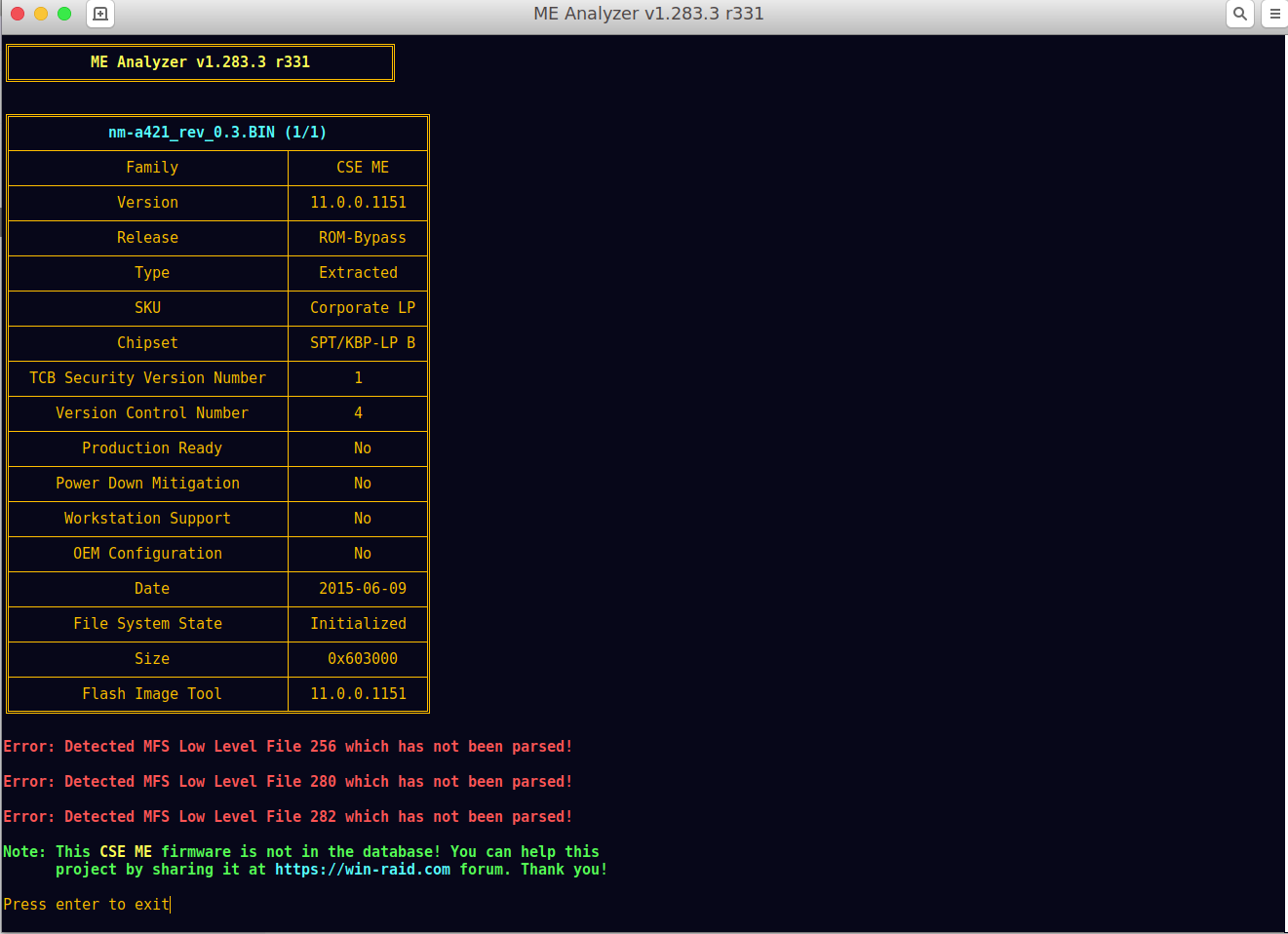Select the 'CSE ME' value in the Family row
1288x934 pixels.
363,168
